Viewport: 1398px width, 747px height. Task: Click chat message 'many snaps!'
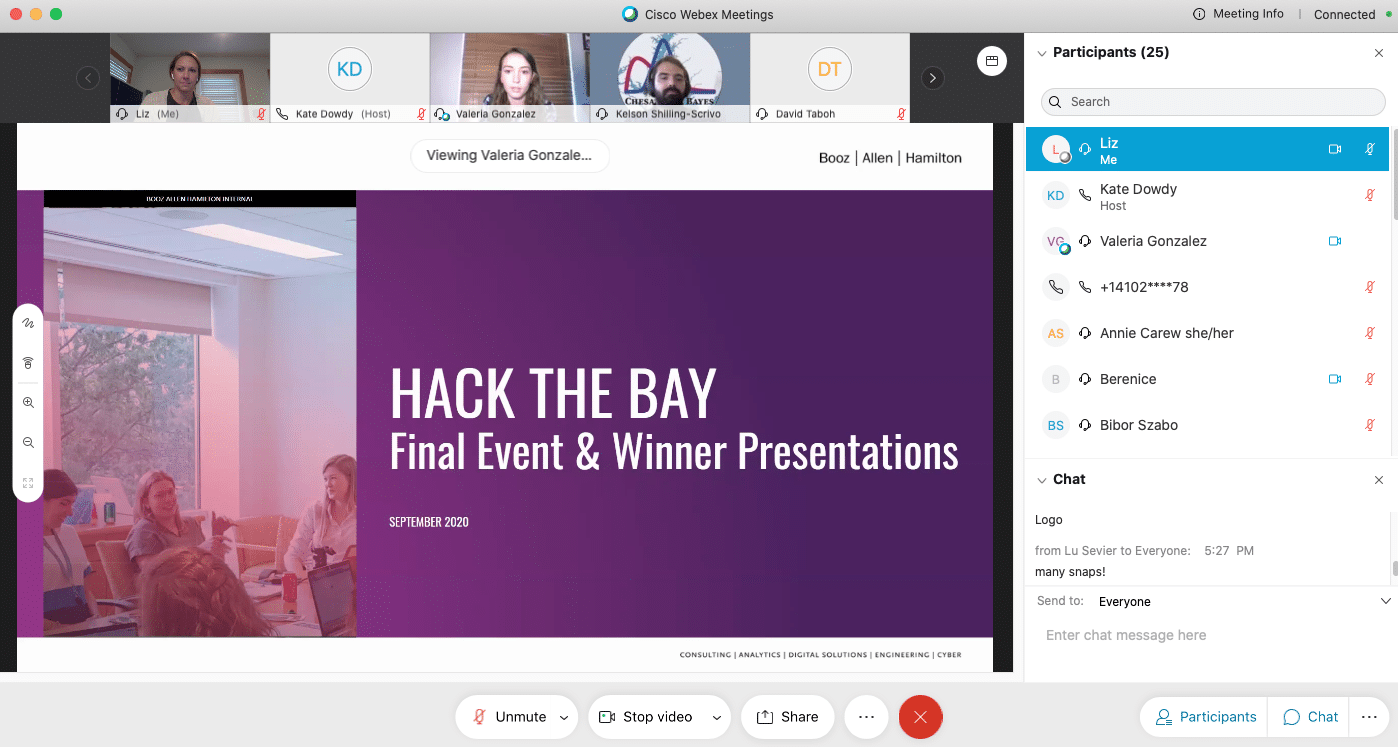pos(1070,572)
